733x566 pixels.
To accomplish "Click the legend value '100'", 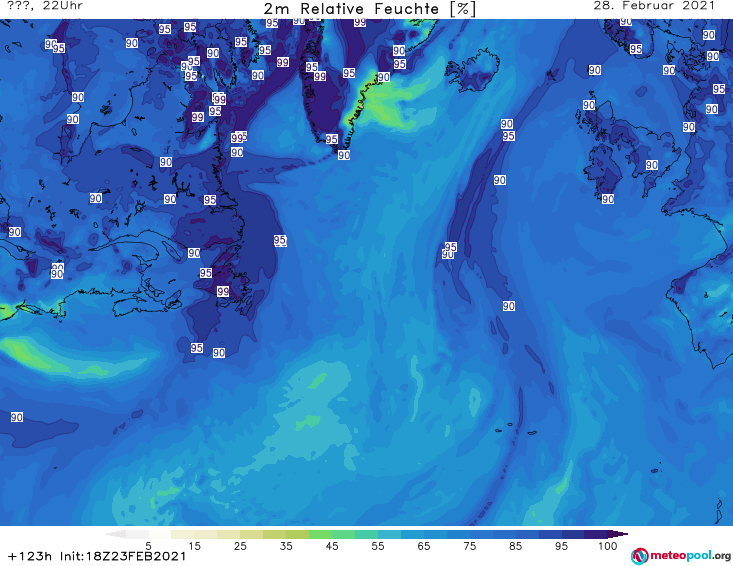I will (607, 546).
